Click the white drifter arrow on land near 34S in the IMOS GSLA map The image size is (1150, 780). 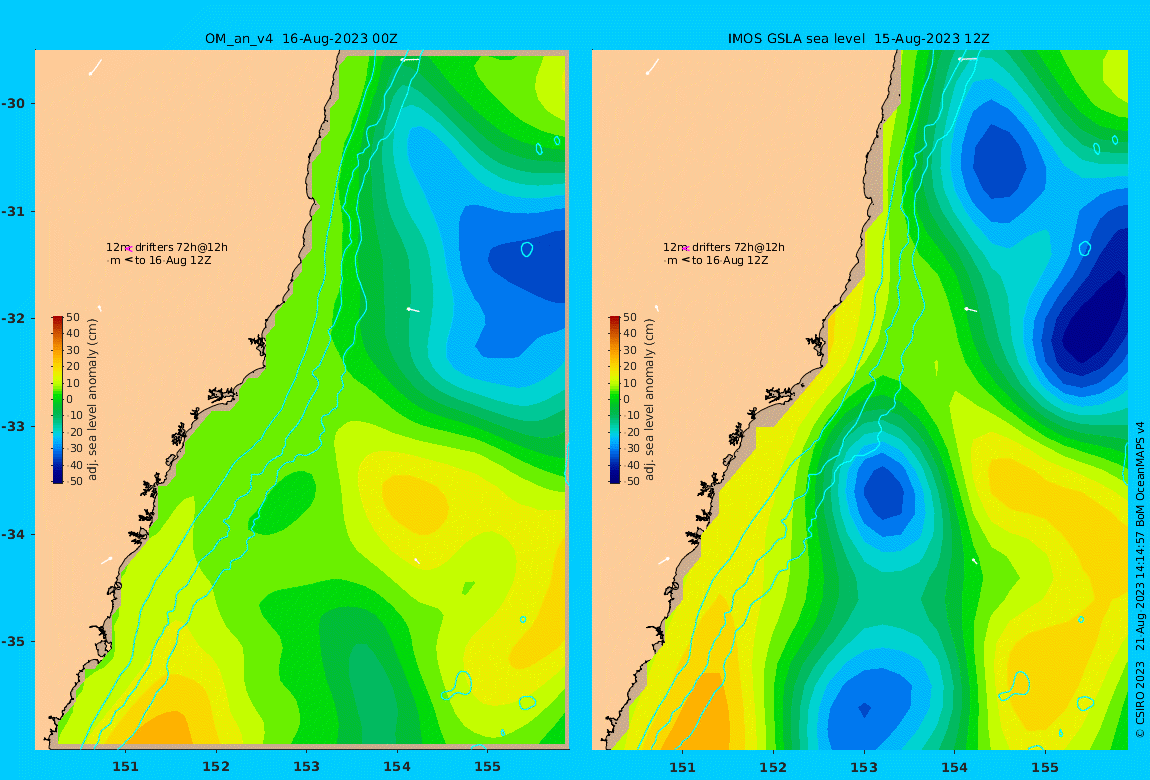click(x=664, y=560)
